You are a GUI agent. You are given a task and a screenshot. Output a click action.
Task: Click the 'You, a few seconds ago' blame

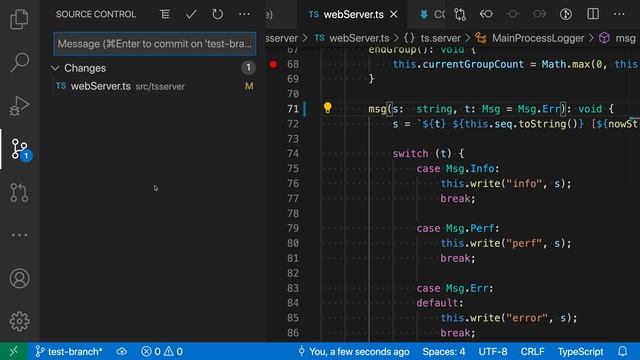tap(353, 351)
